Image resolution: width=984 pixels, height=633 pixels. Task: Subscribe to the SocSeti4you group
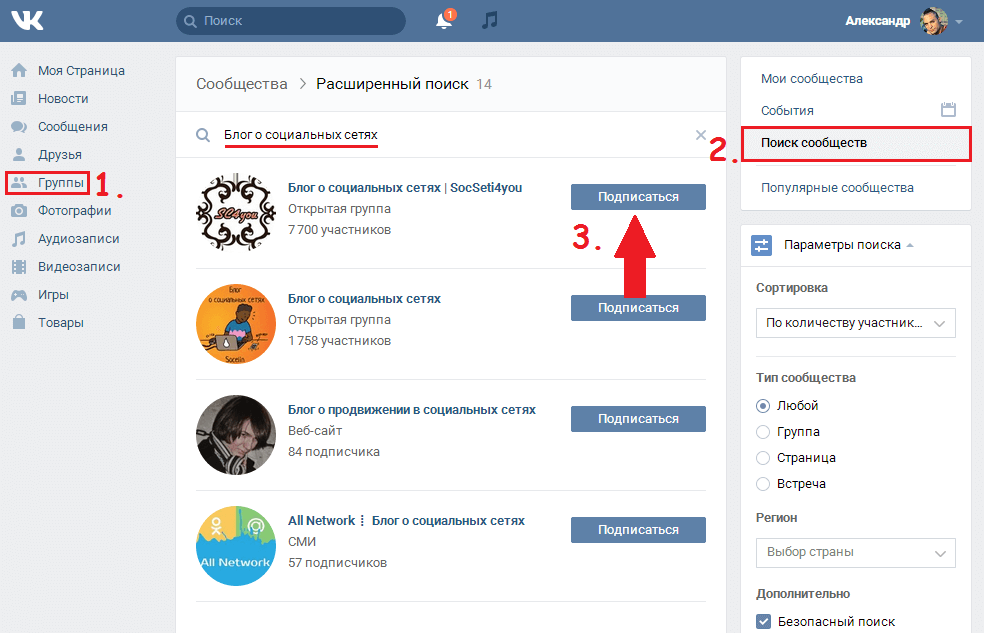coord(638,197)
